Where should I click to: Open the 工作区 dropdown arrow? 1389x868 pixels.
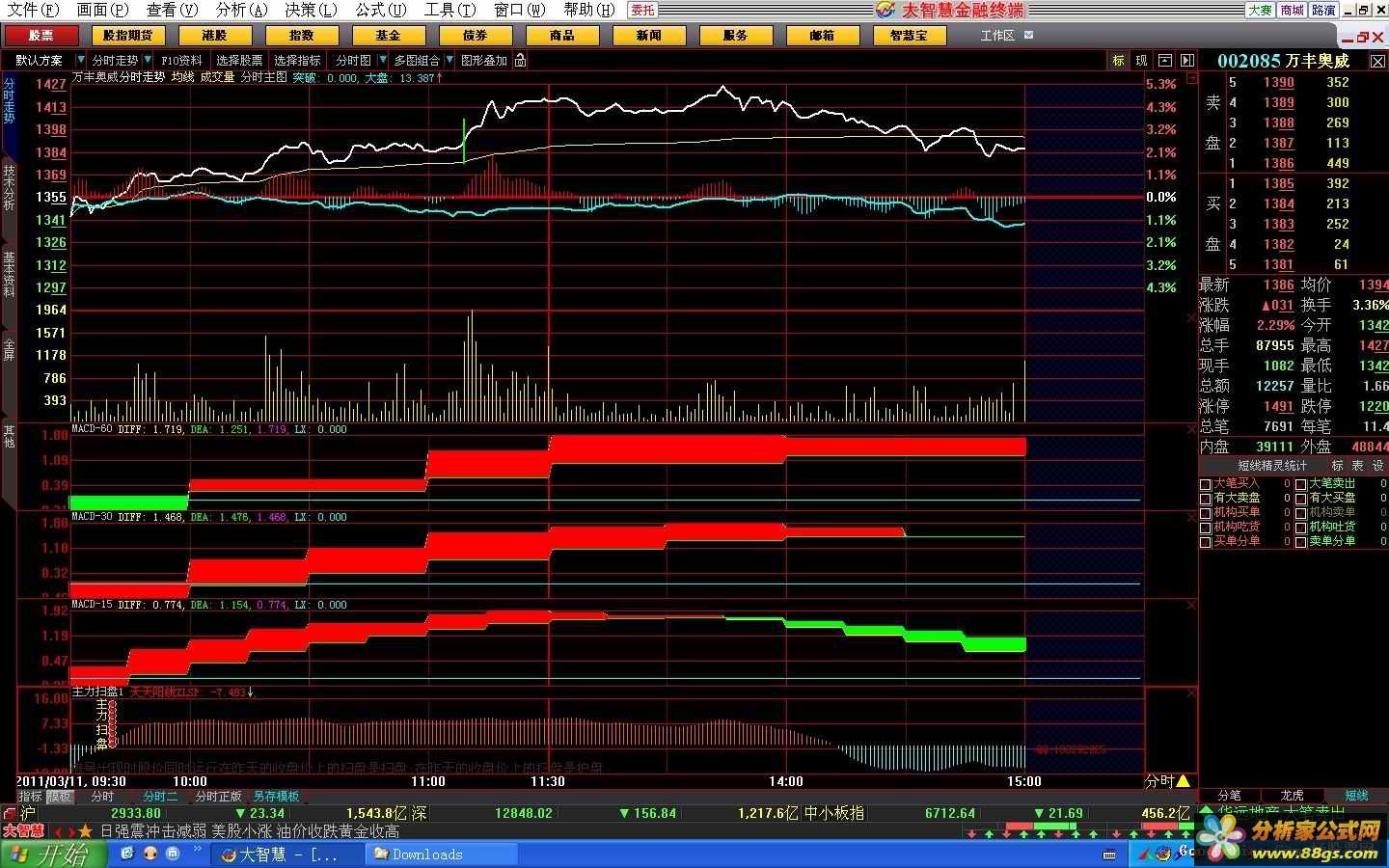(x=1028, y=35)
